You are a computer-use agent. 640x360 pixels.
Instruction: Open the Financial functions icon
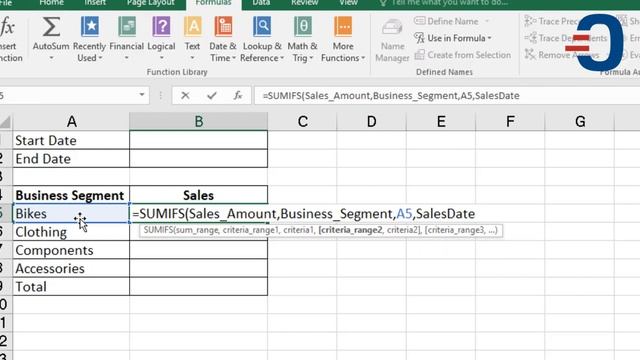tap(127, 28)
